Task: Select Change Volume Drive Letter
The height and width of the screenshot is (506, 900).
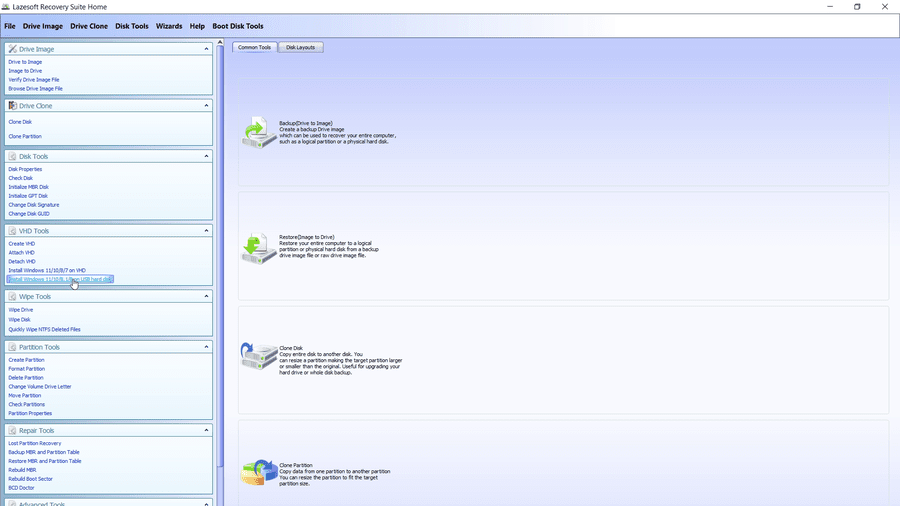Action: pyautogui.click(x=40, y=387)
